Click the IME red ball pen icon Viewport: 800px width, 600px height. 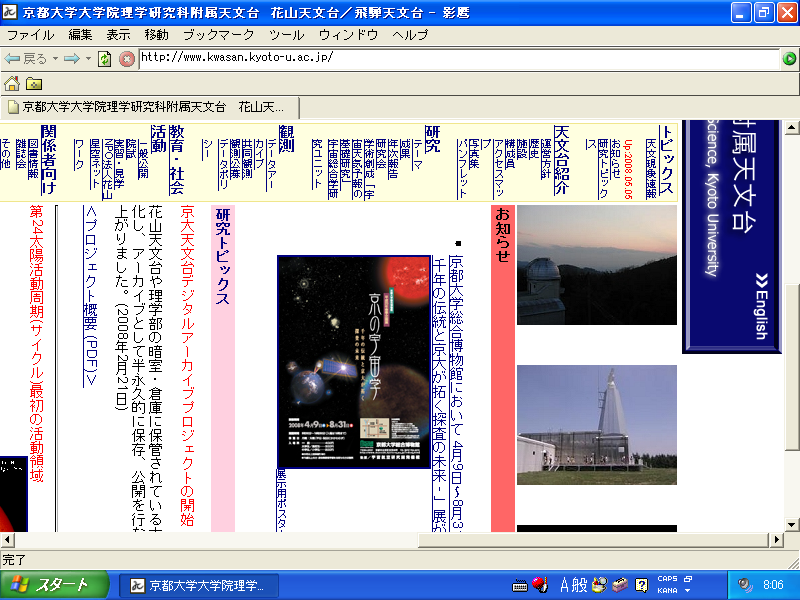540,585
